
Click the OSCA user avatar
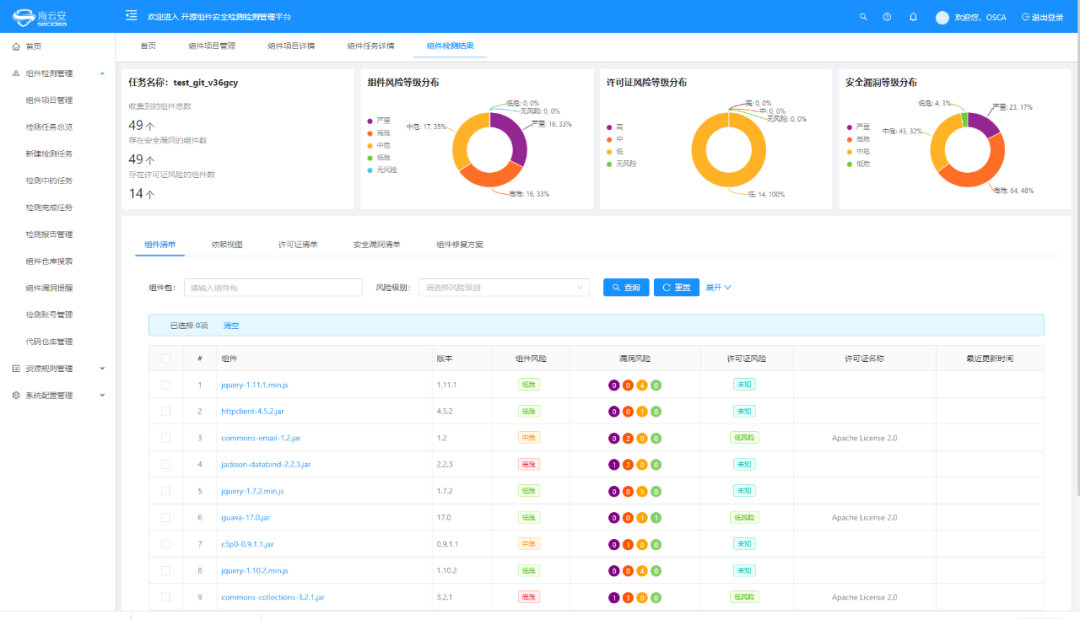[x=942, y=17]
